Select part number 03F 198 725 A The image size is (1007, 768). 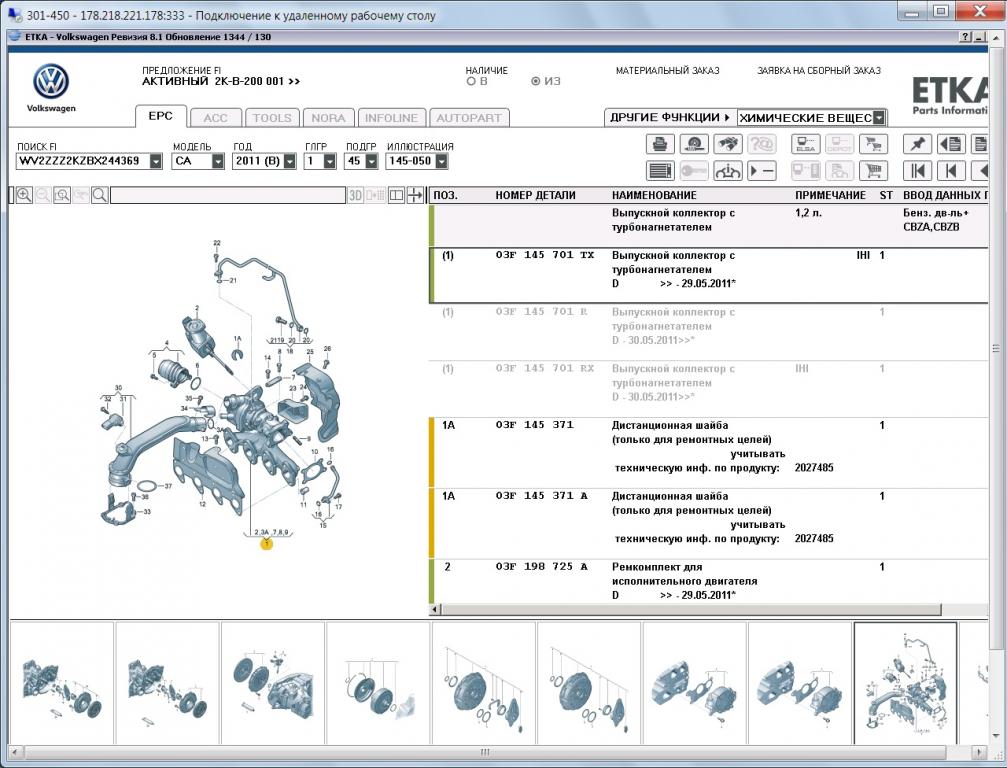click(541, 566)
